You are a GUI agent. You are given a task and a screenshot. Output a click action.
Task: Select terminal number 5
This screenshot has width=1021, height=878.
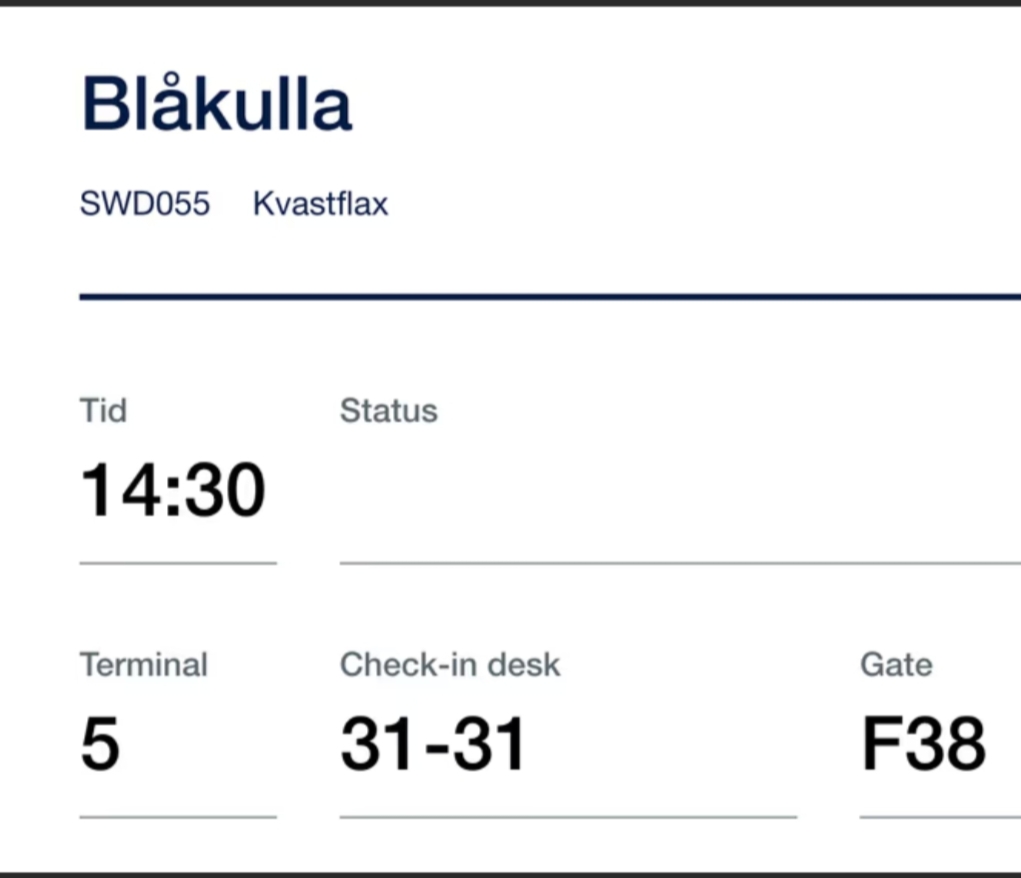click(100, 744)
